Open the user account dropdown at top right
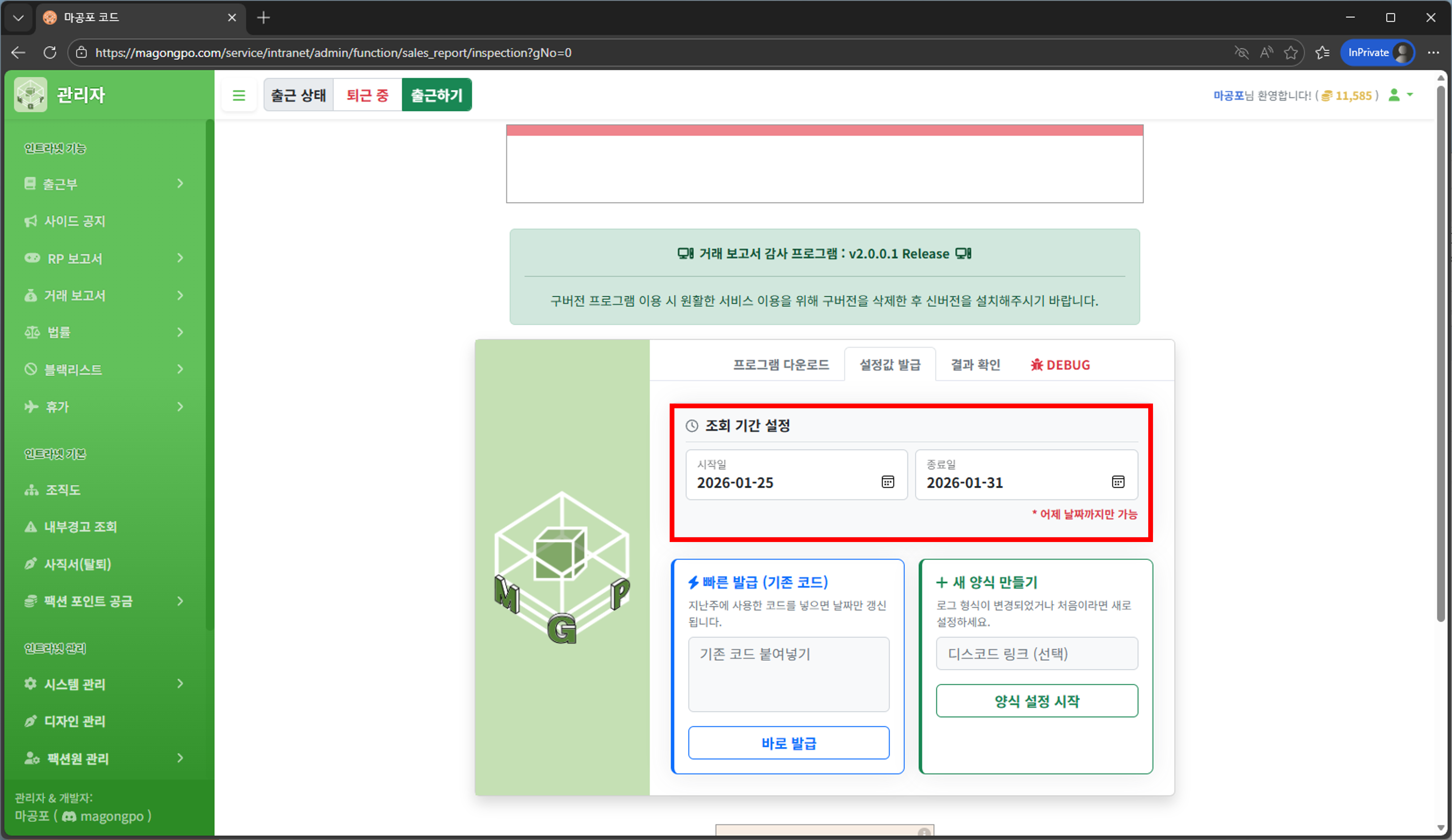The image size is (1452, 840). tap(1401, 95)
